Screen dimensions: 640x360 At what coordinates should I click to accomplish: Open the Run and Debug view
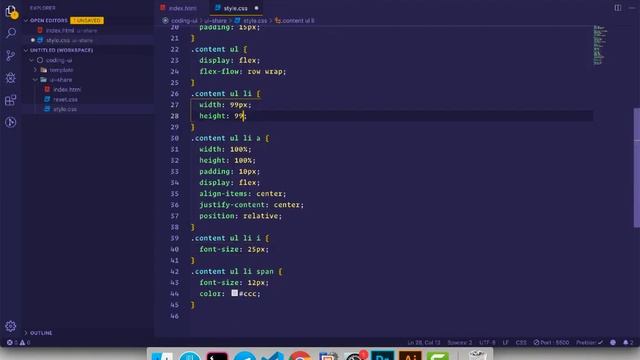coord(11,78)
